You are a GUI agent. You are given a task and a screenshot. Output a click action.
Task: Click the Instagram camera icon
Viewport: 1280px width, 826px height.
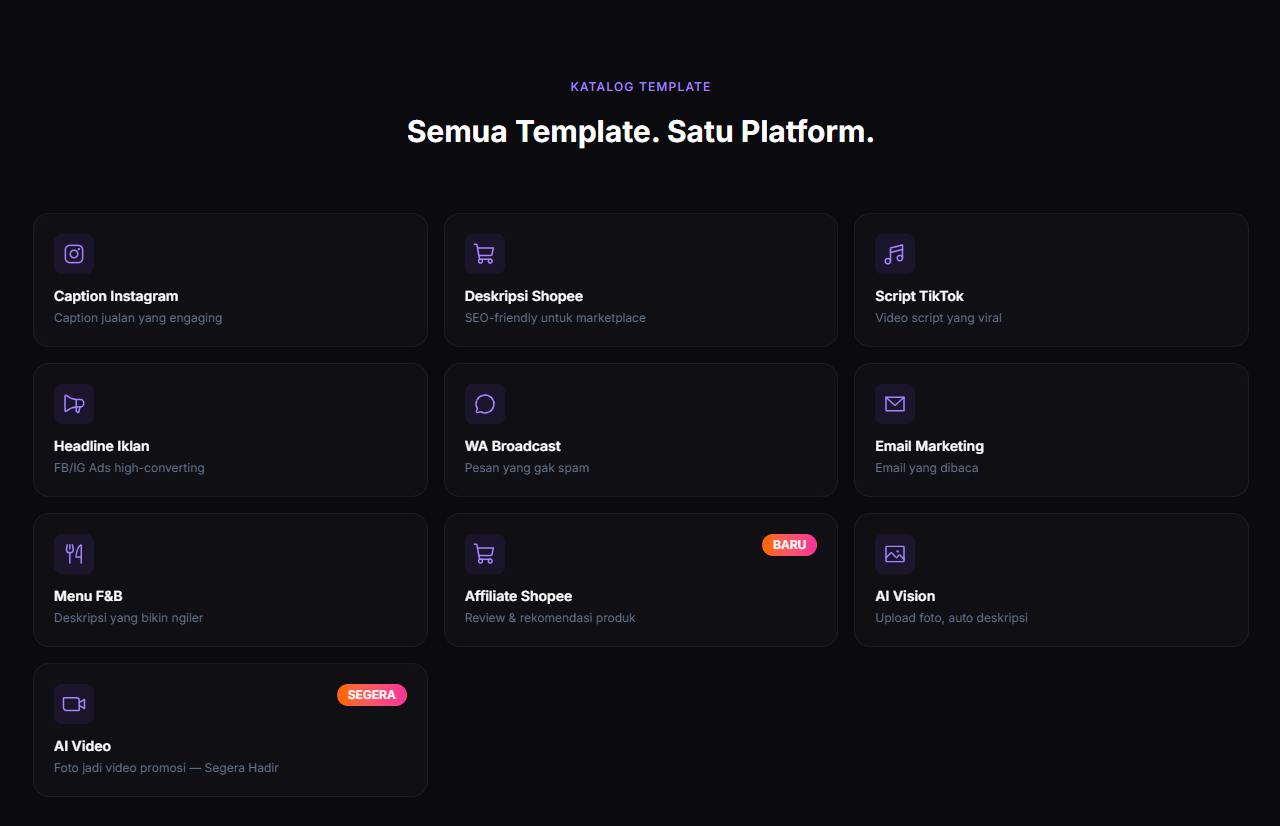point(74,254)
